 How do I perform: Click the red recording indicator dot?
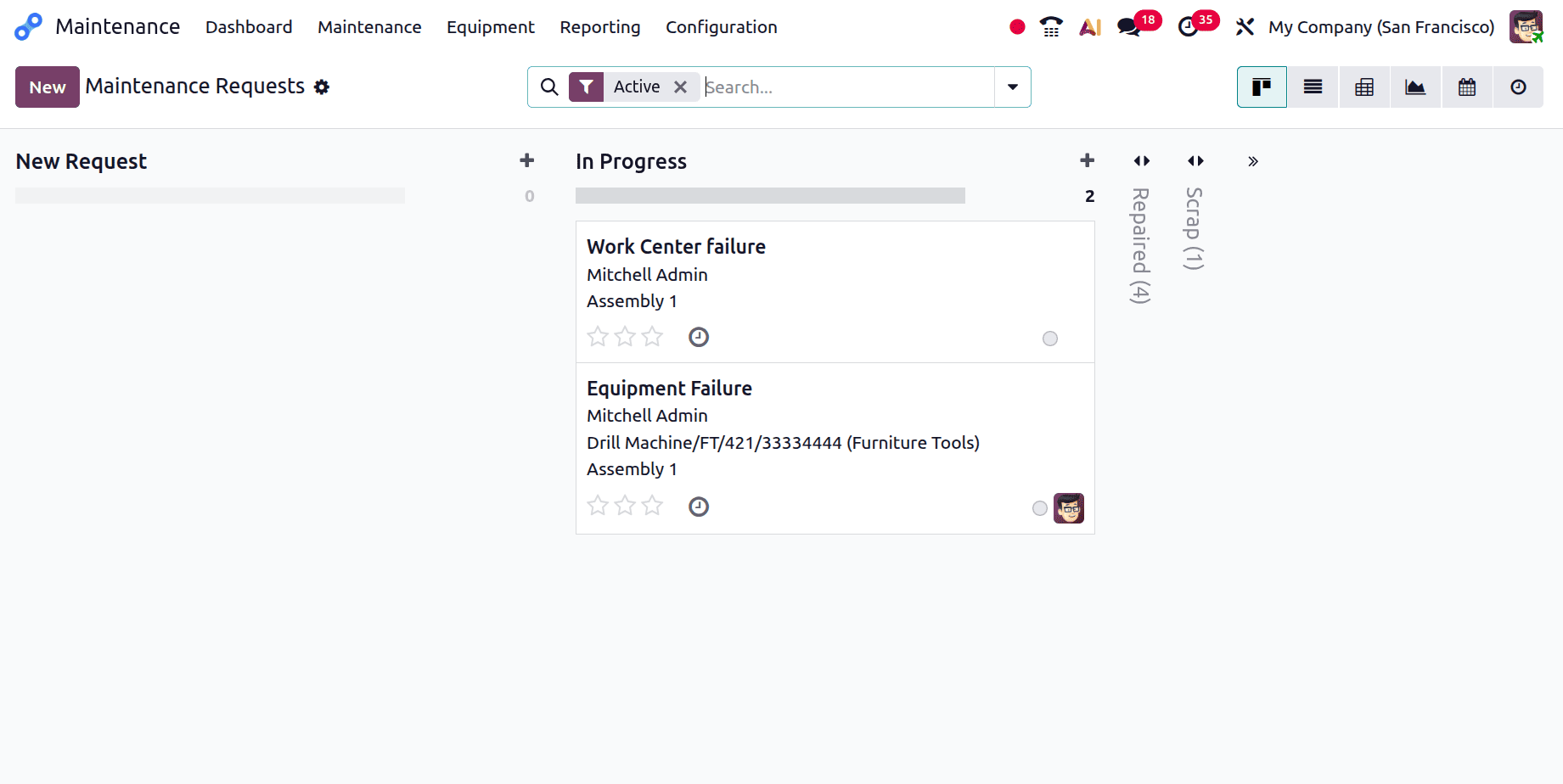1017,27
